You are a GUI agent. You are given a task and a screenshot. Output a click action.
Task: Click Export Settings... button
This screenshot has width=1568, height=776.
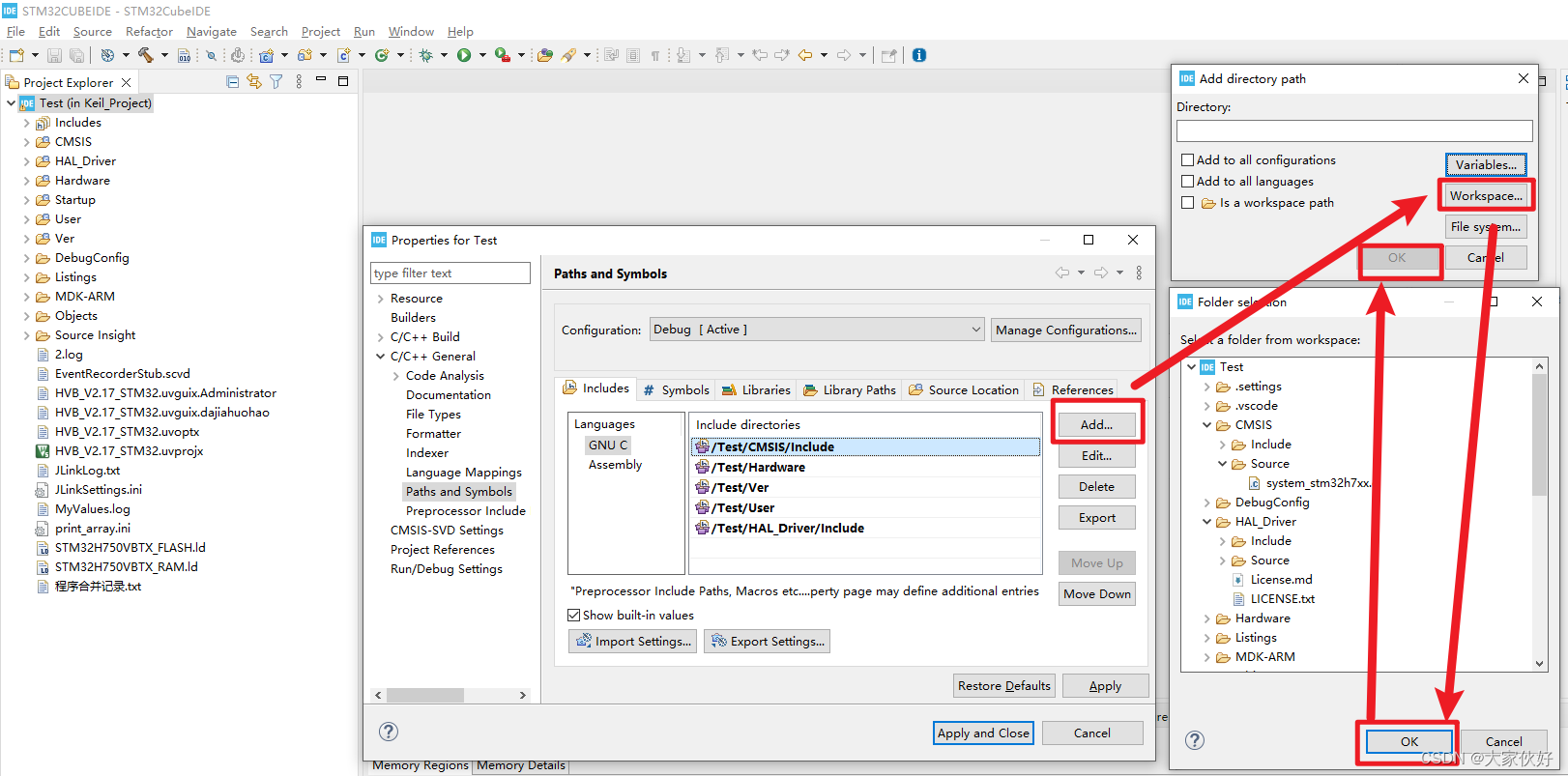coord(768,641)
